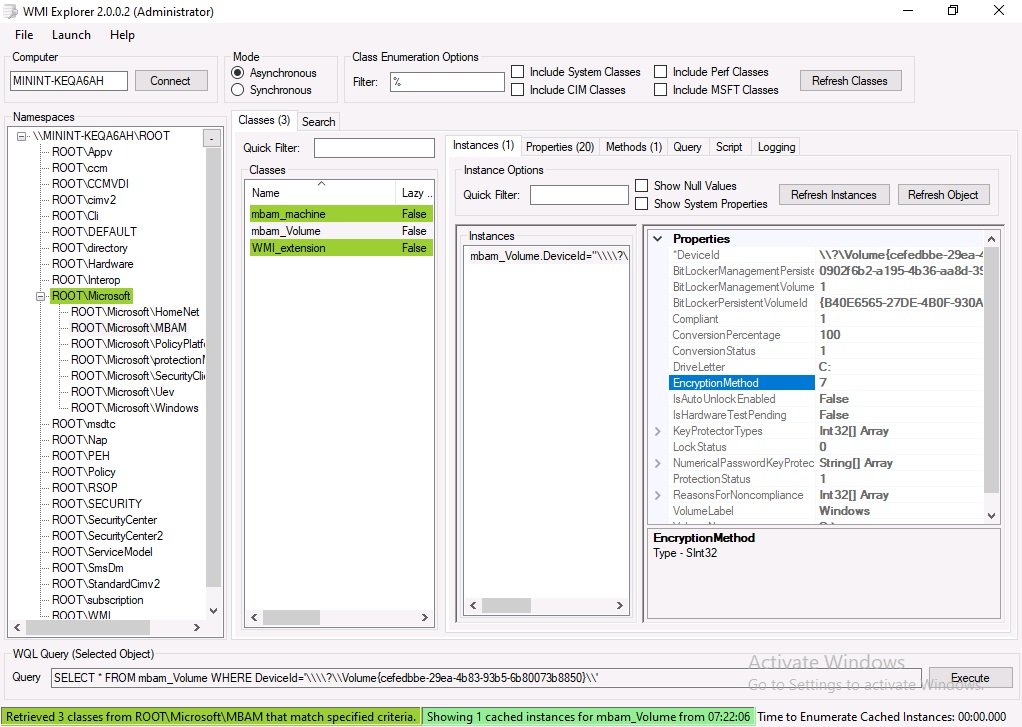Screen dimensions: 1022x727
Task: Enable Include System Classes checkbox
Action: (518, 72)
